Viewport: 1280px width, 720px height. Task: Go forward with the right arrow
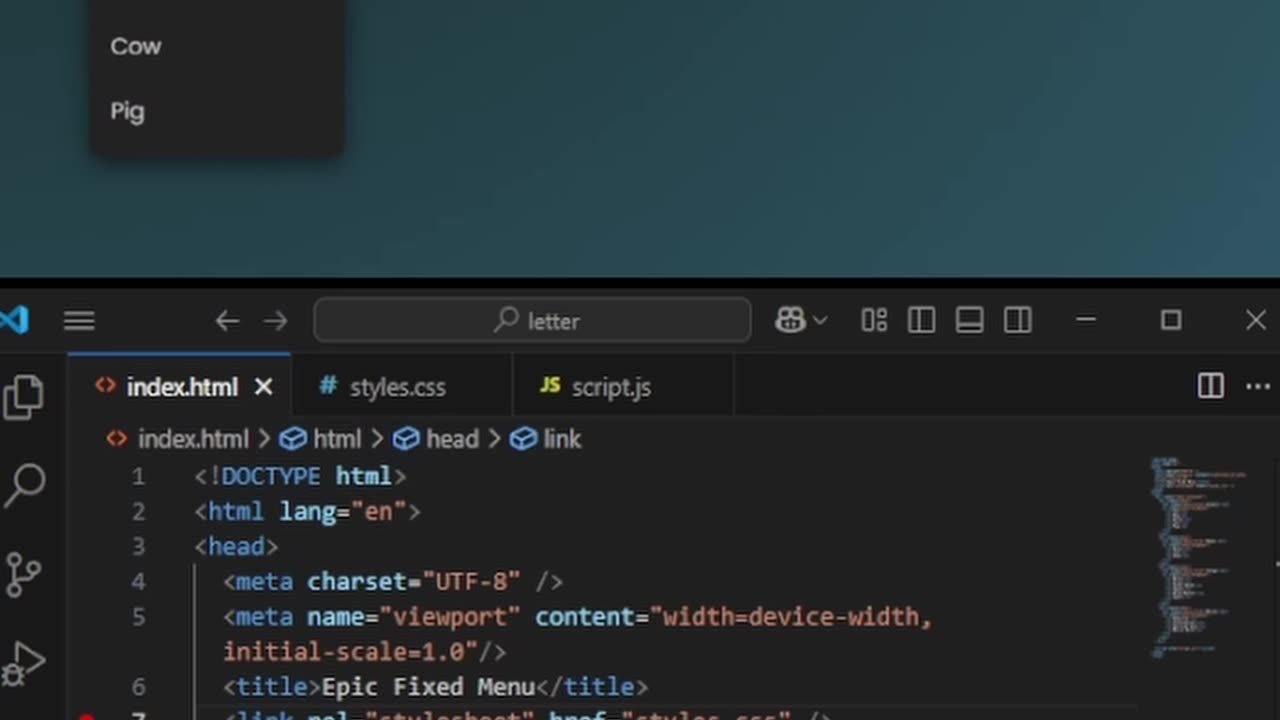click(275, 321)
